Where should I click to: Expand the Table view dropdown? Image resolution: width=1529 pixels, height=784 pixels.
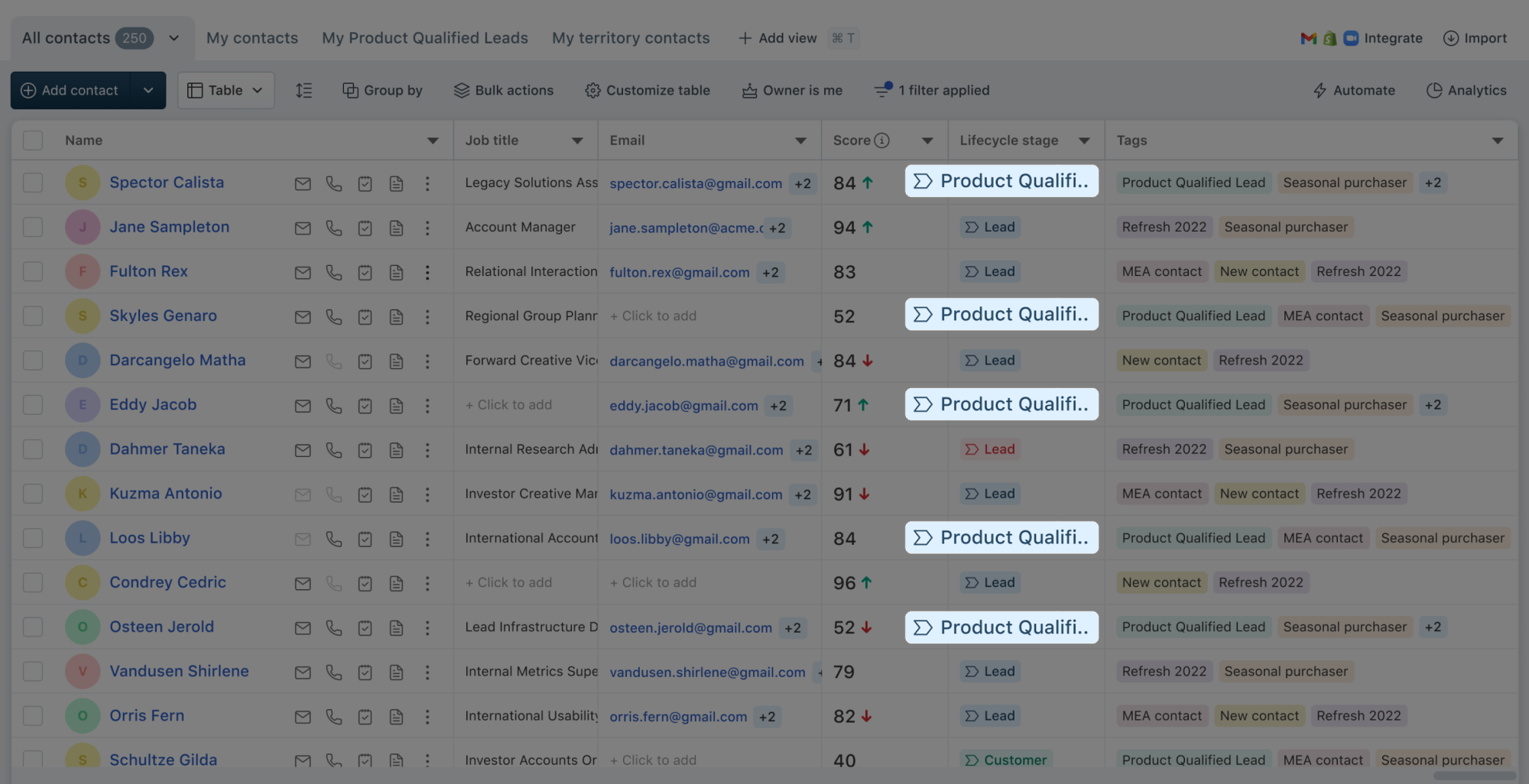(x=226, y=90)
